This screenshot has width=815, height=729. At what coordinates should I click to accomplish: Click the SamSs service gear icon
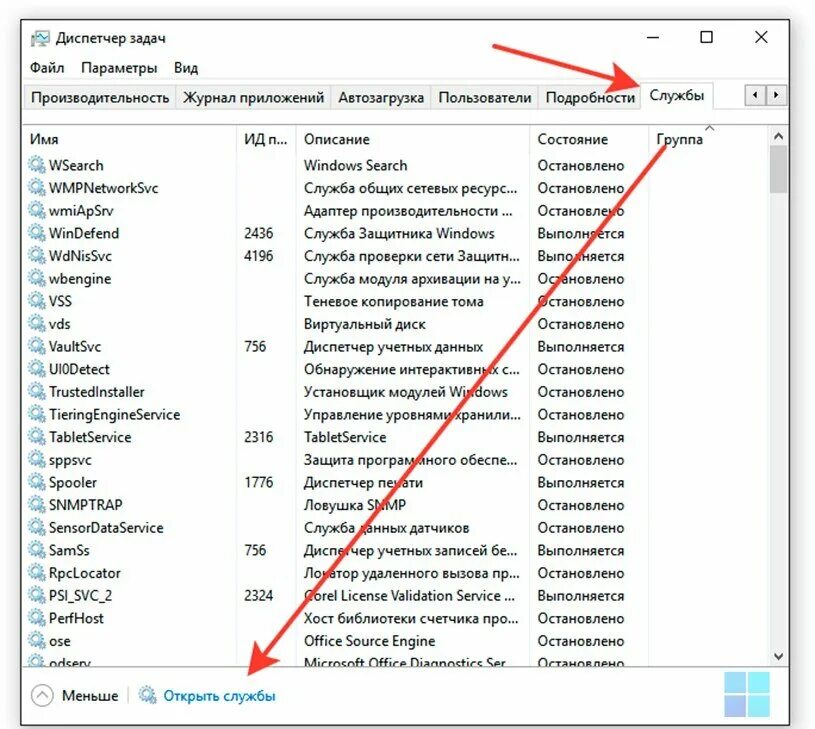36,550
